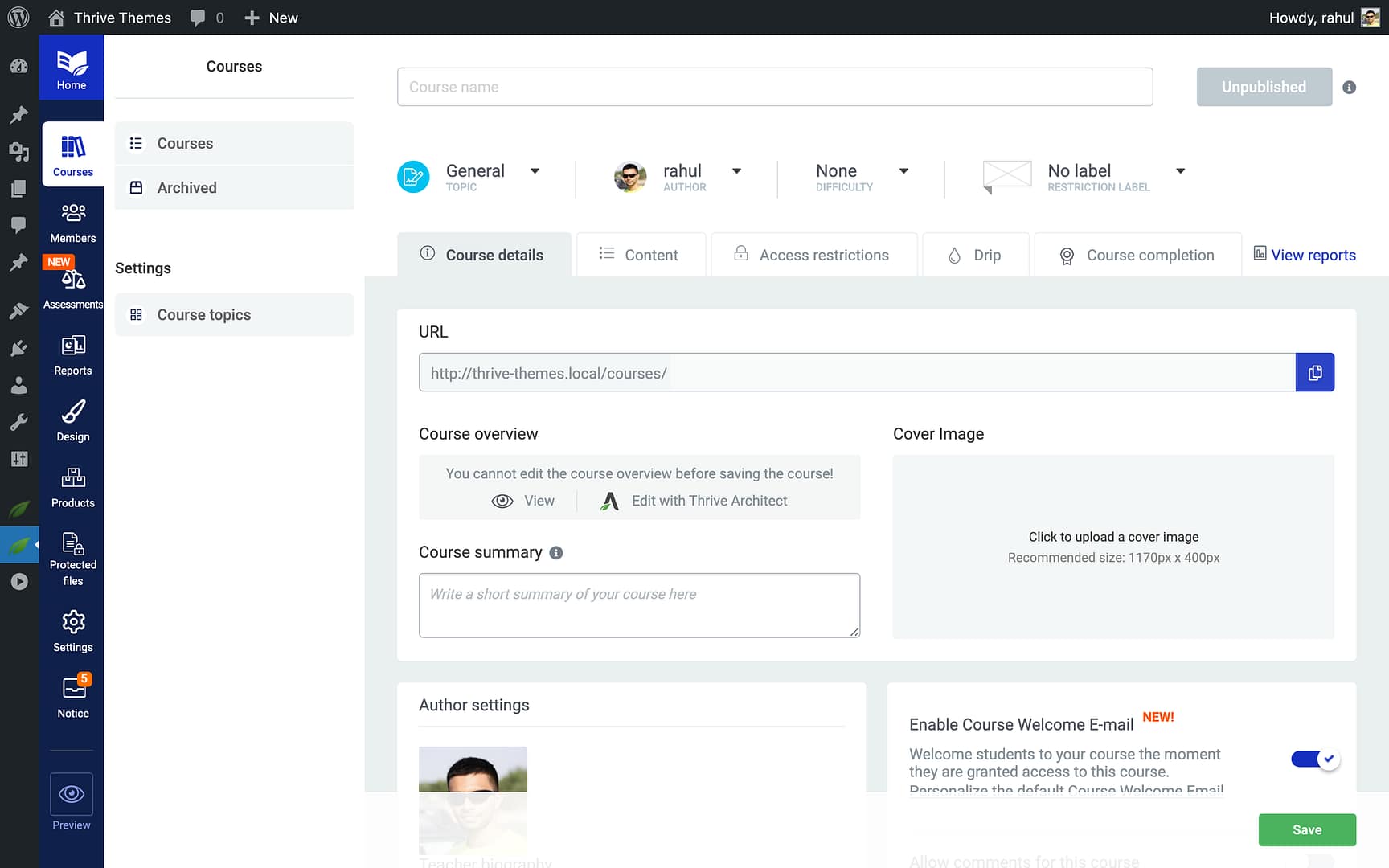This screenshot has width=1389, height=868.
Task: Click the Unpublished status button
Action: coord(1264,87)
